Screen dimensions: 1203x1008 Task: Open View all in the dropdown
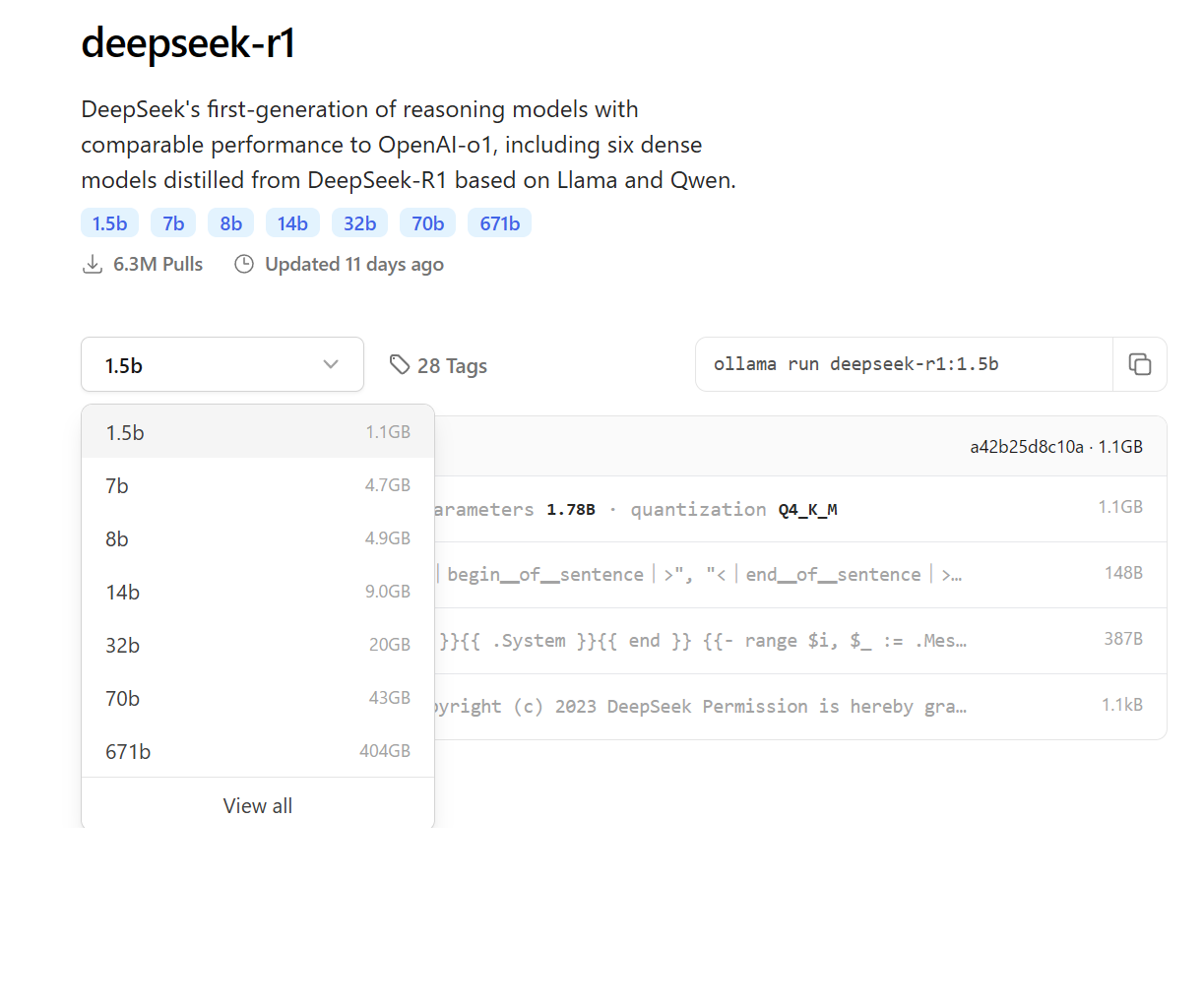point(258,805)
